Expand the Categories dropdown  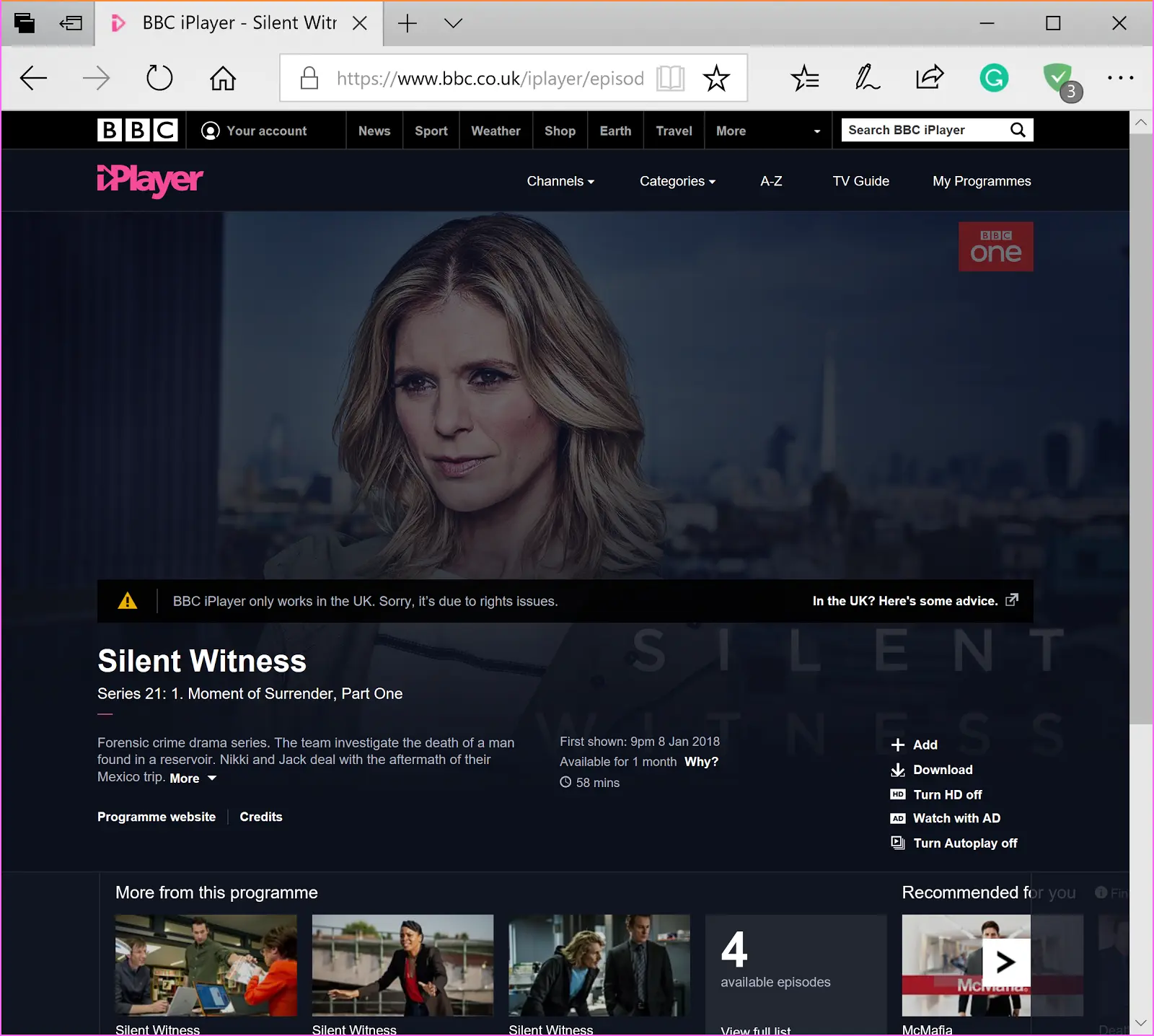[x=677, y=181]
